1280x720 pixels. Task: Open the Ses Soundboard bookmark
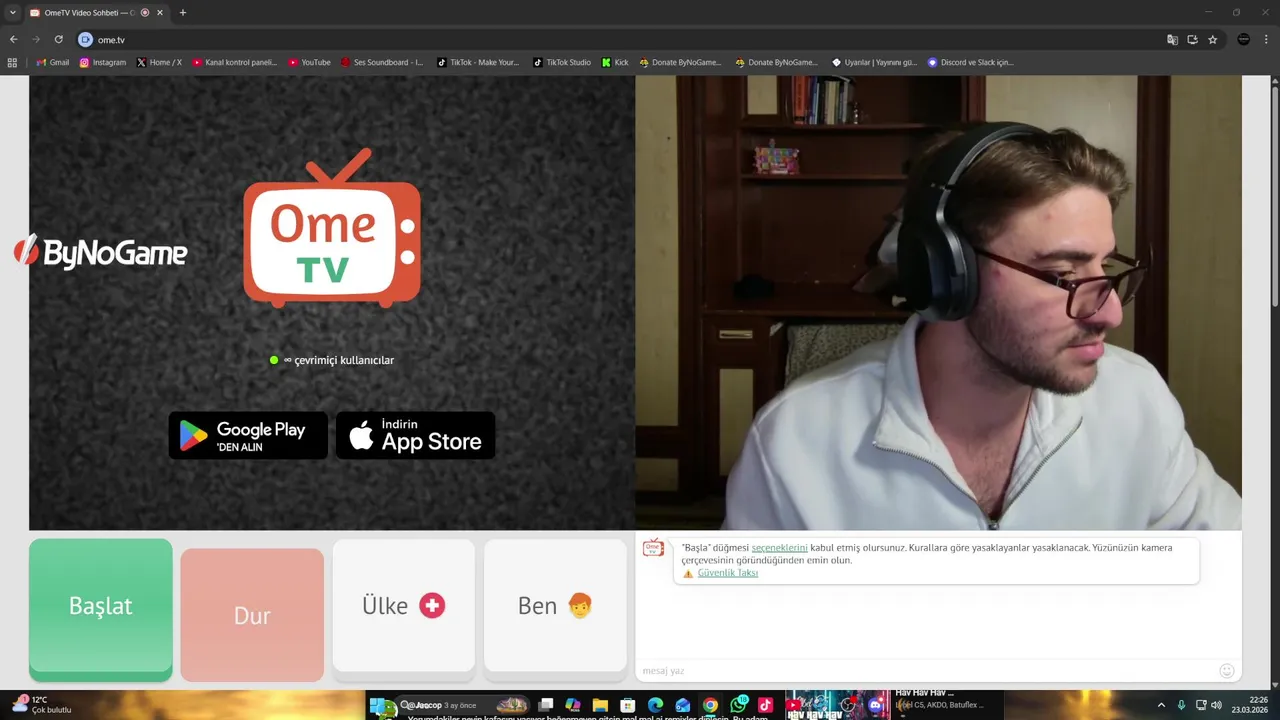382,62
